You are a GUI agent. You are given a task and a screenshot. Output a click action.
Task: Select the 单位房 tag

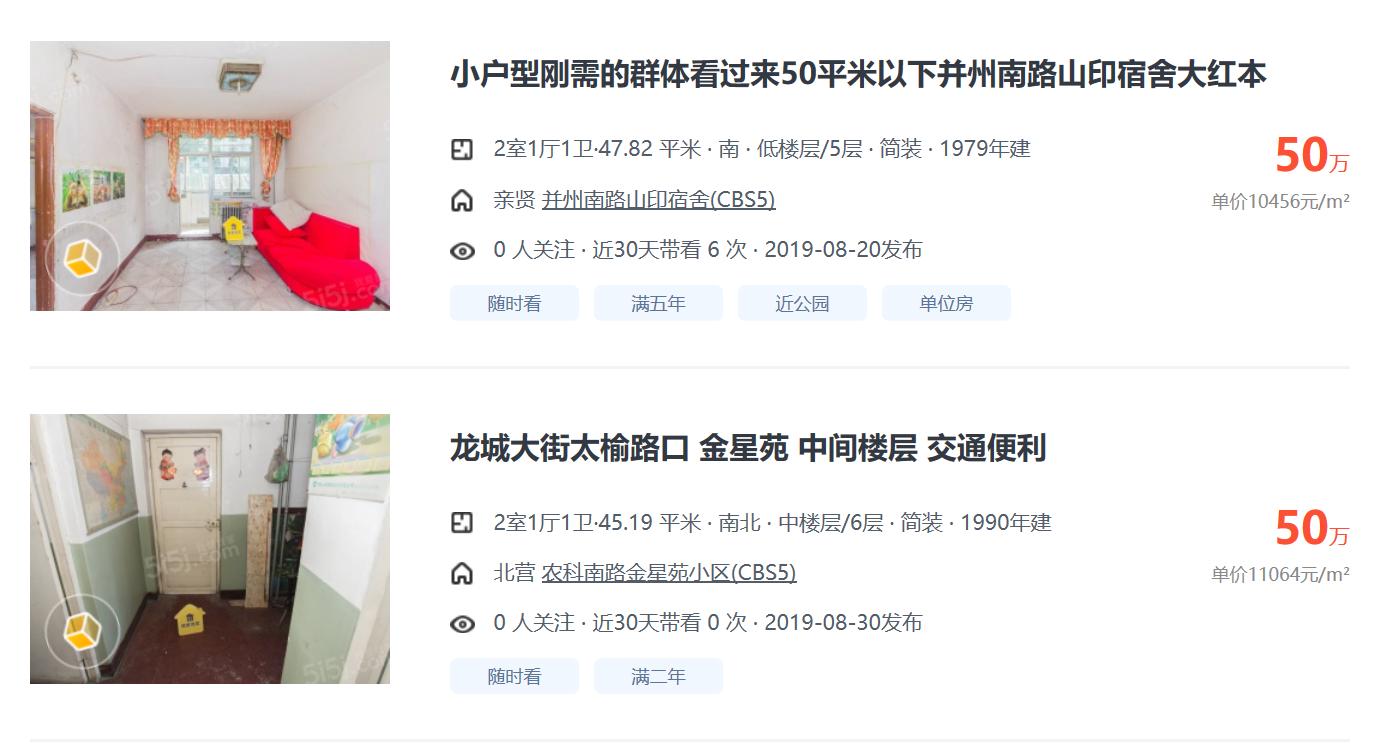(946, 303)
